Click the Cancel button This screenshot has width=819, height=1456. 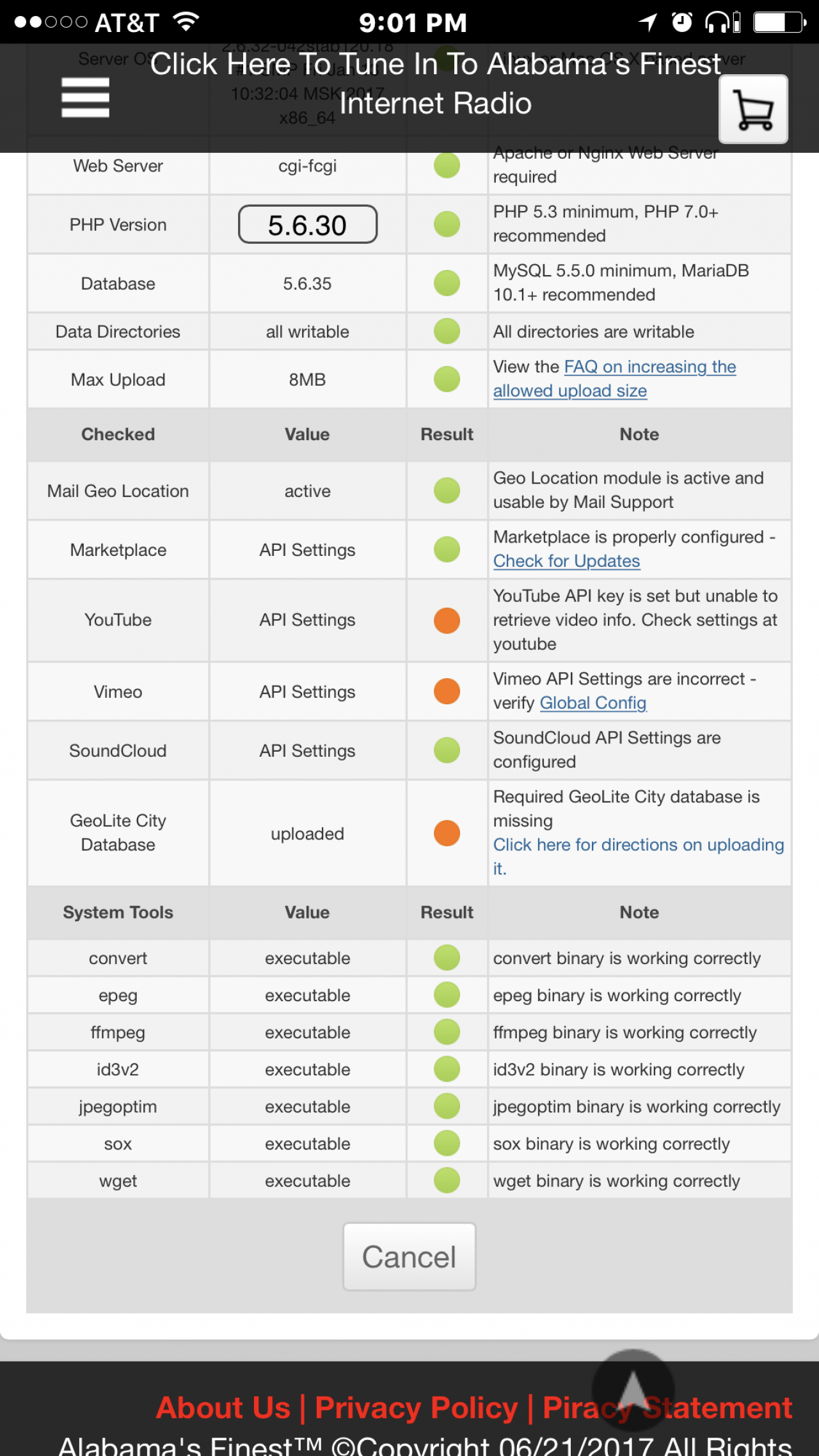pos(409,1257)
